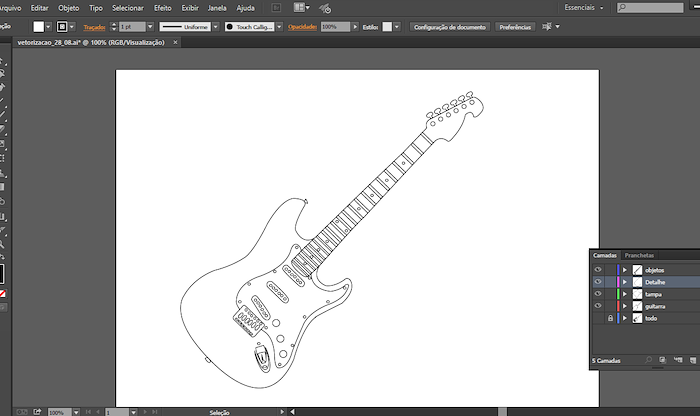Click Configuração de documento button
Viewport: 700px width, 416px height.
pos(450,27)
